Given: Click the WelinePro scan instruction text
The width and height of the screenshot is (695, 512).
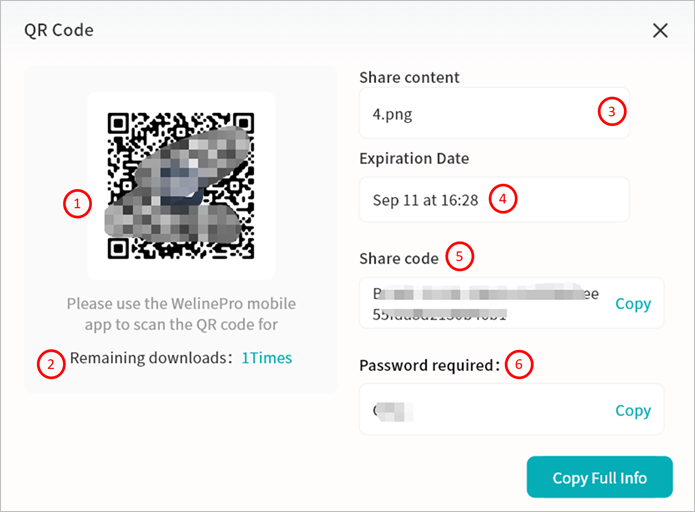Looking at the screenshot, I should point(181,313).
